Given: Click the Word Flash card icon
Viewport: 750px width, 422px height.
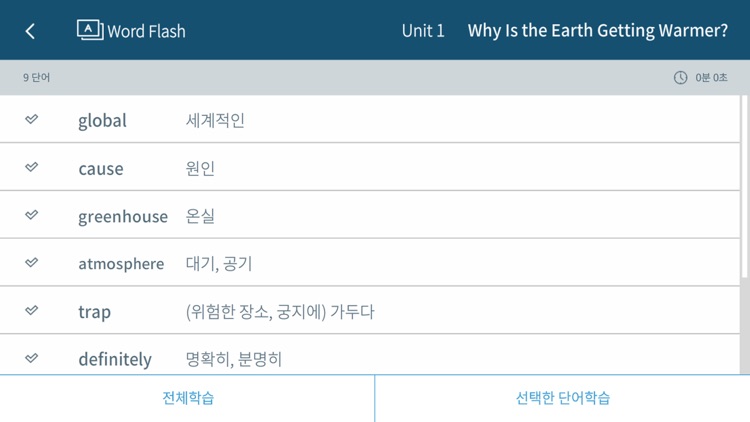Looking at the screenshot, I should (x=90, y=30).
